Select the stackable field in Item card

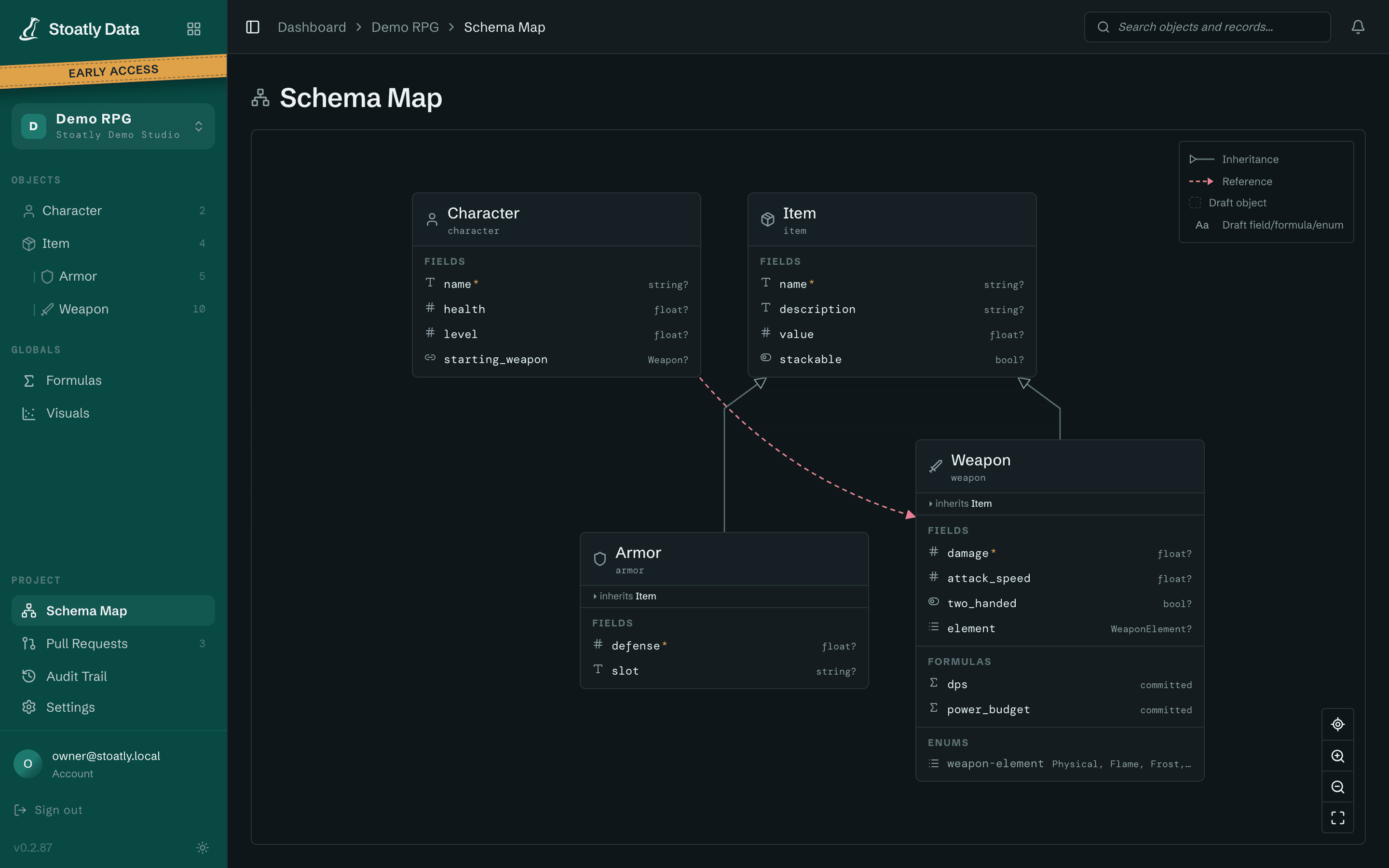(892, 359)
